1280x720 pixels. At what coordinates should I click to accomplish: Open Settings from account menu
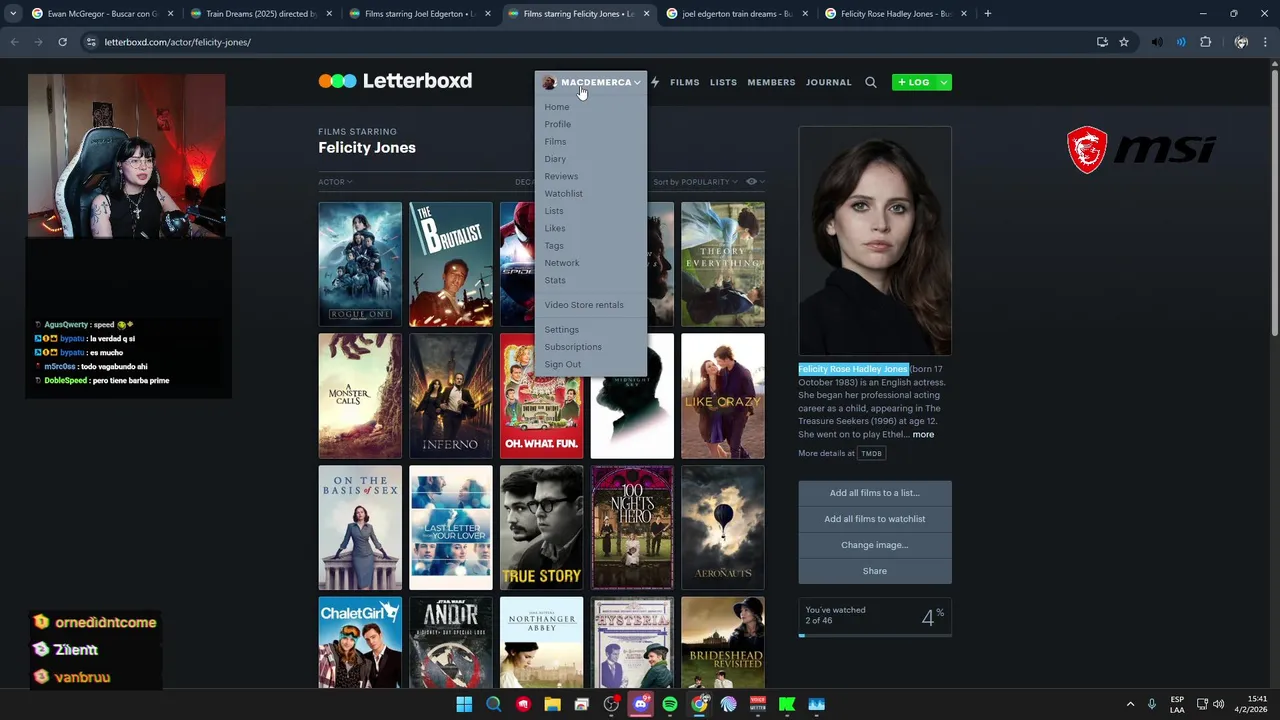pos(561,329)
